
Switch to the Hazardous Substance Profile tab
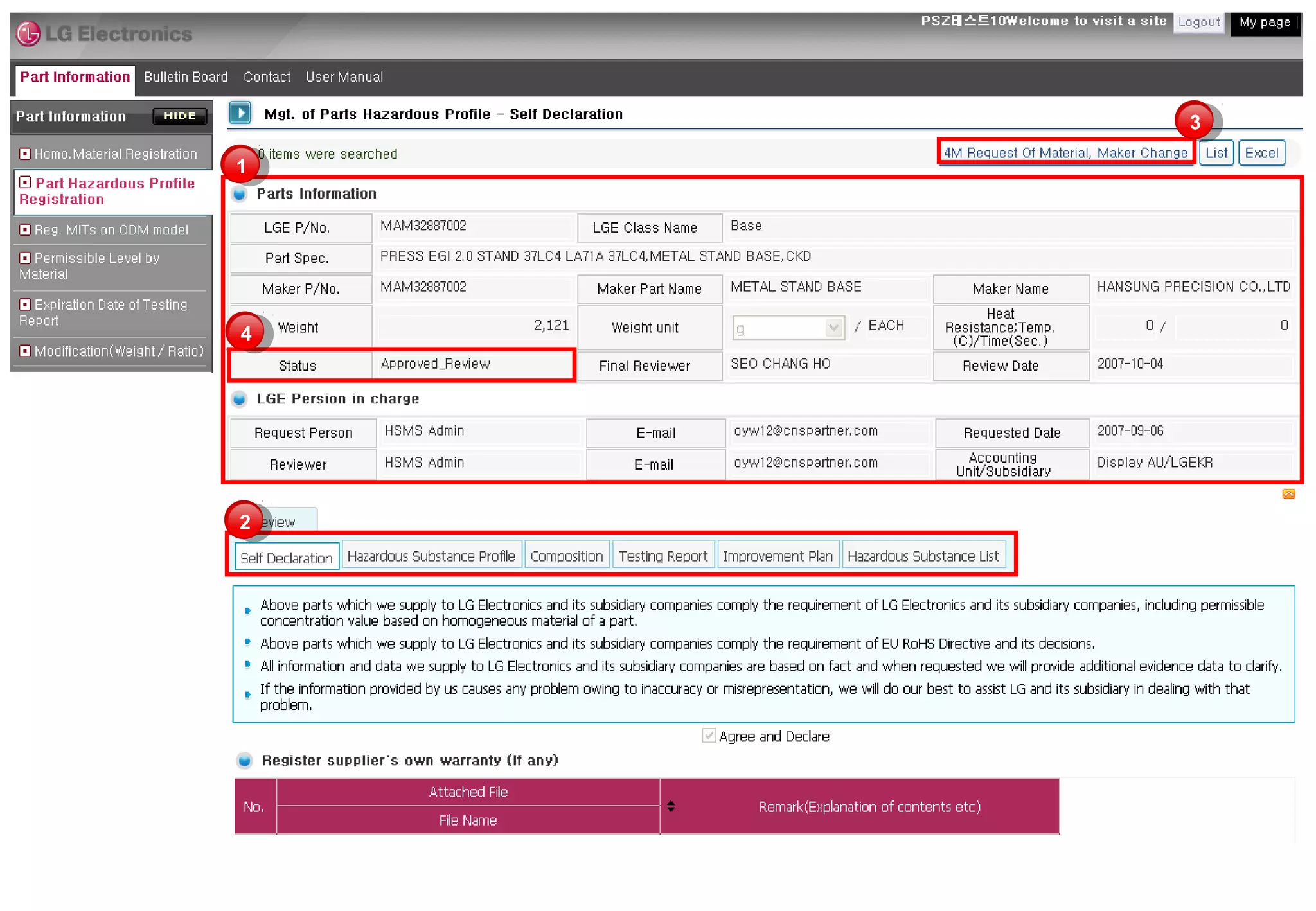(x=431, y=556)
